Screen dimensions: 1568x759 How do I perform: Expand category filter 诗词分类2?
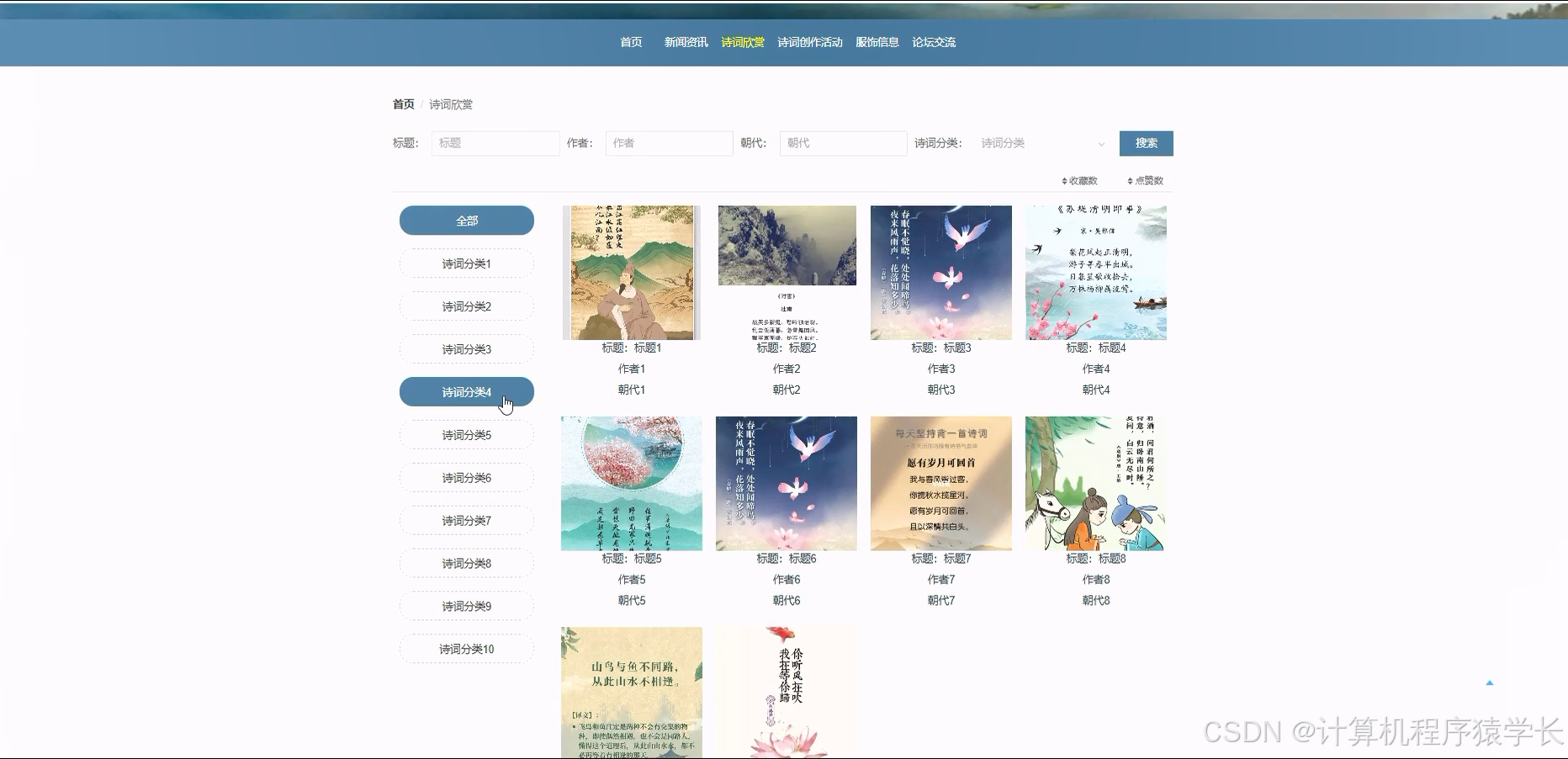coord(466,305)
